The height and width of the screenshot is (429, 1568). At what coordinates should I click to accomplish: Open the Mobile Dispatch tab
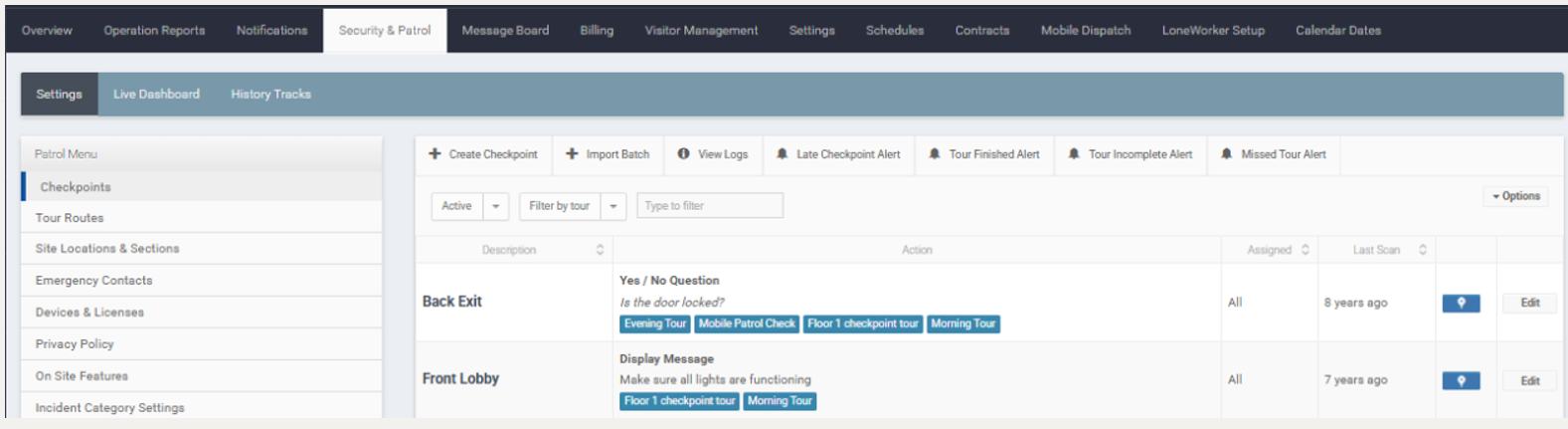coord(1086,31)
